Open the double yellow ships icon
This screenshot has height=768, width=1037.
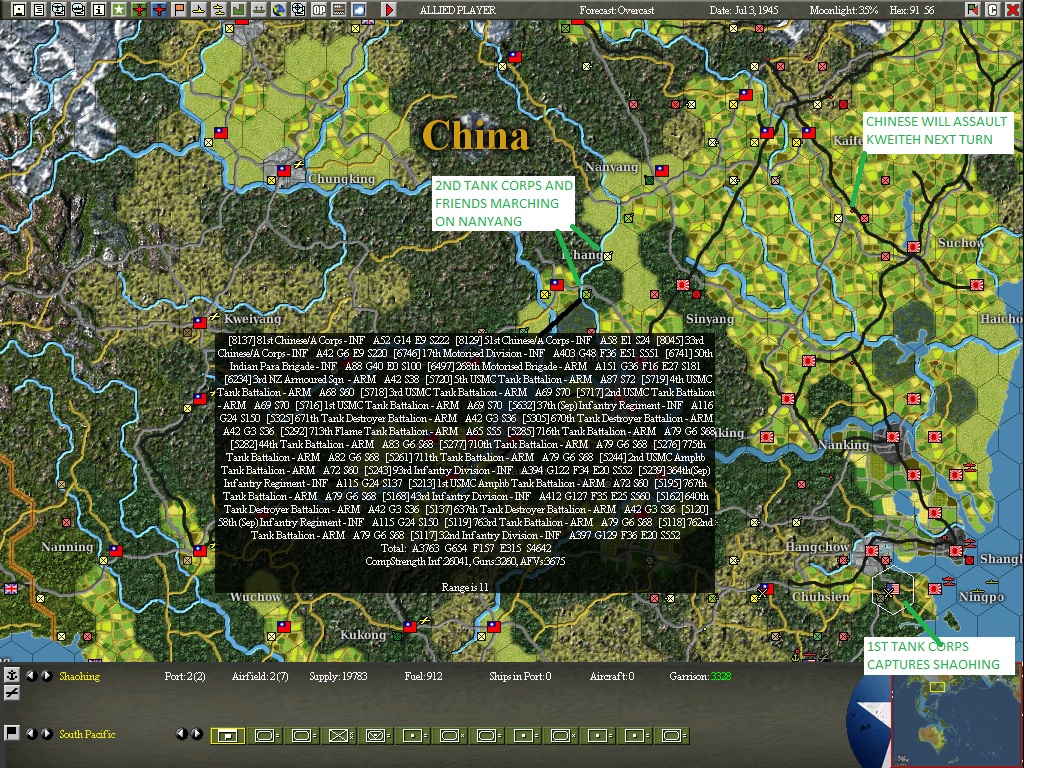coord(219,10)
